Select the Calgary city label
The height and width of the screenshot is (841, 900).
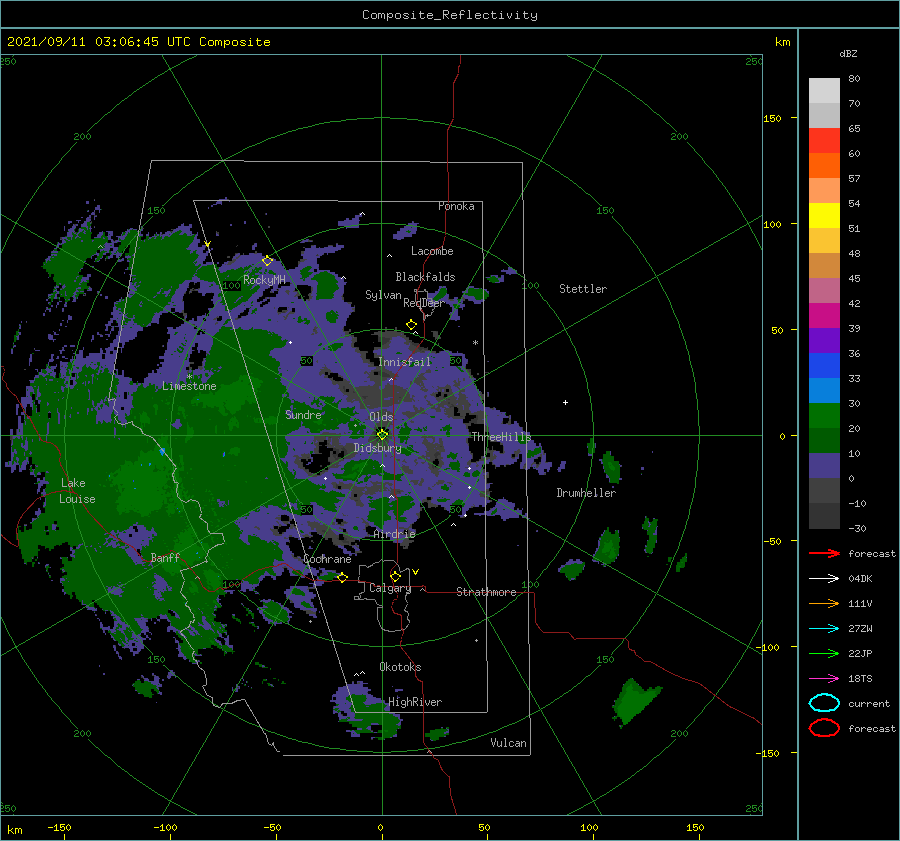pyautogui.click(x=390, y=588)
